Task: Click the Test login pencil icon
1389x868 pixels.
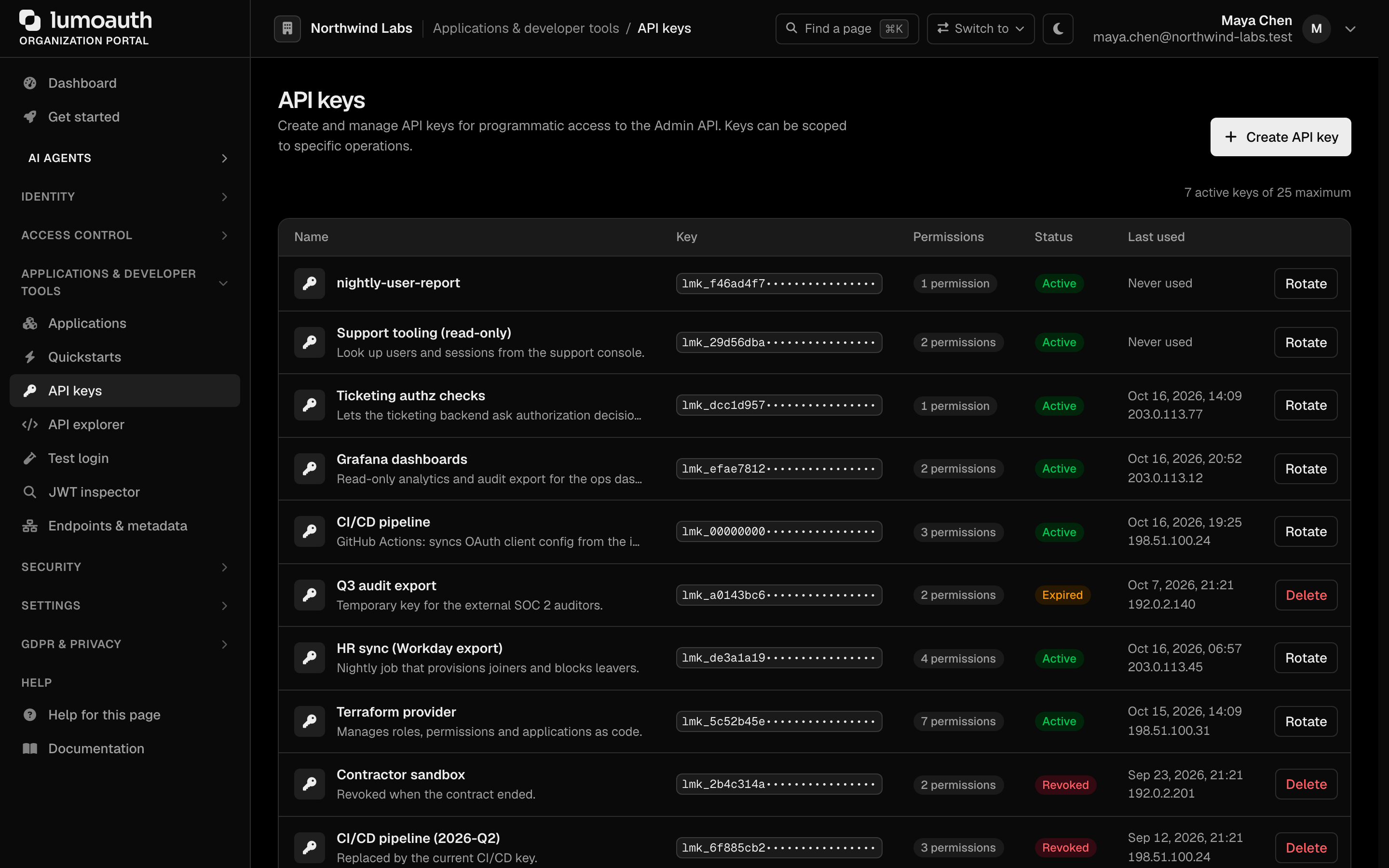Action: (x=30, y=458)
